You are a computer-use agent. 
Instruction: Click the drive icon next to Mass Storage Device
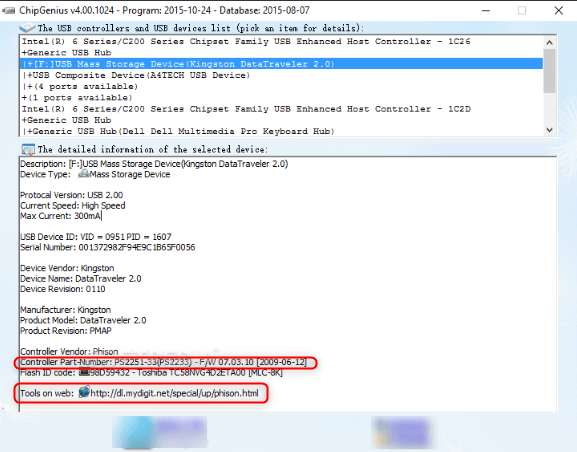[84, 174]
